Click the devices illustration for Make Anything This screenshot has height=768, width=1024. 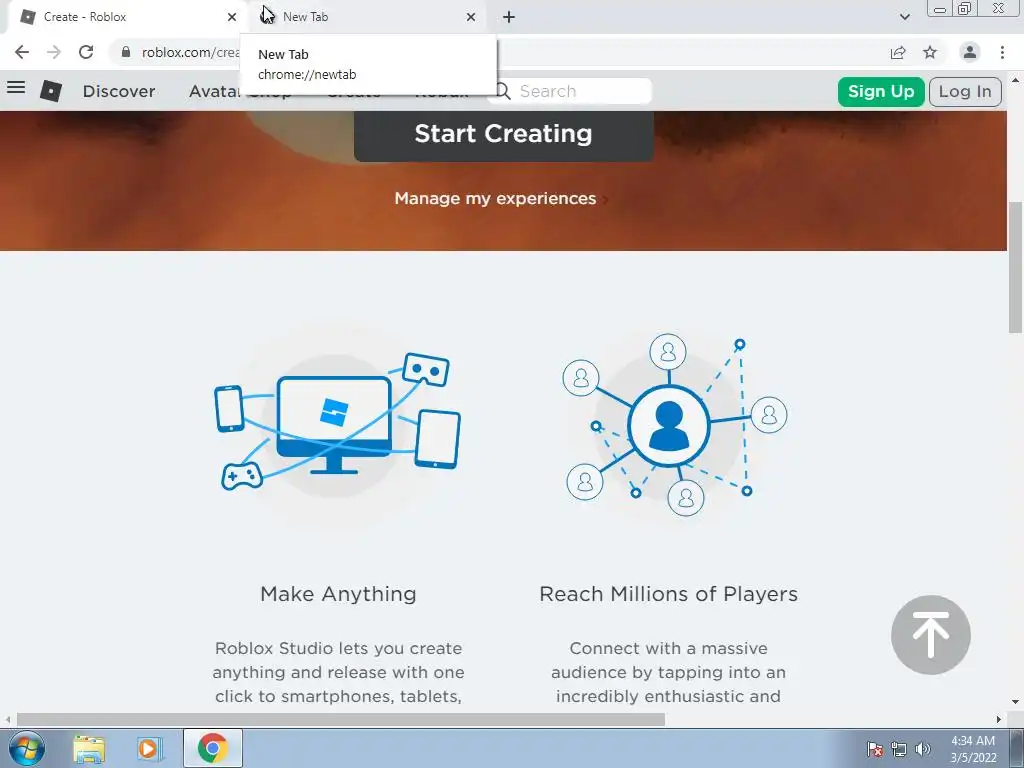(337, 423)
